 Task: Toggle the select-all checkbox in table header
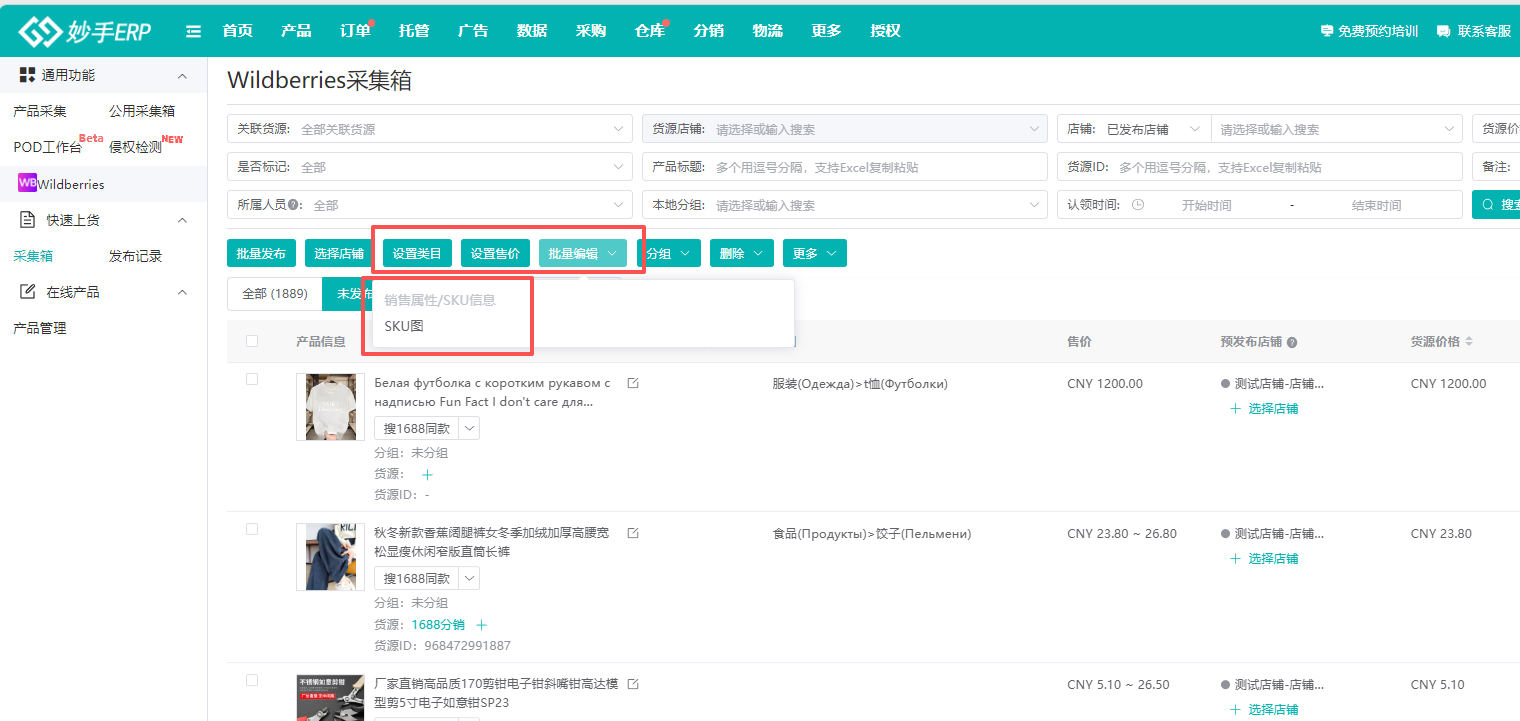(x=252, y=341)
